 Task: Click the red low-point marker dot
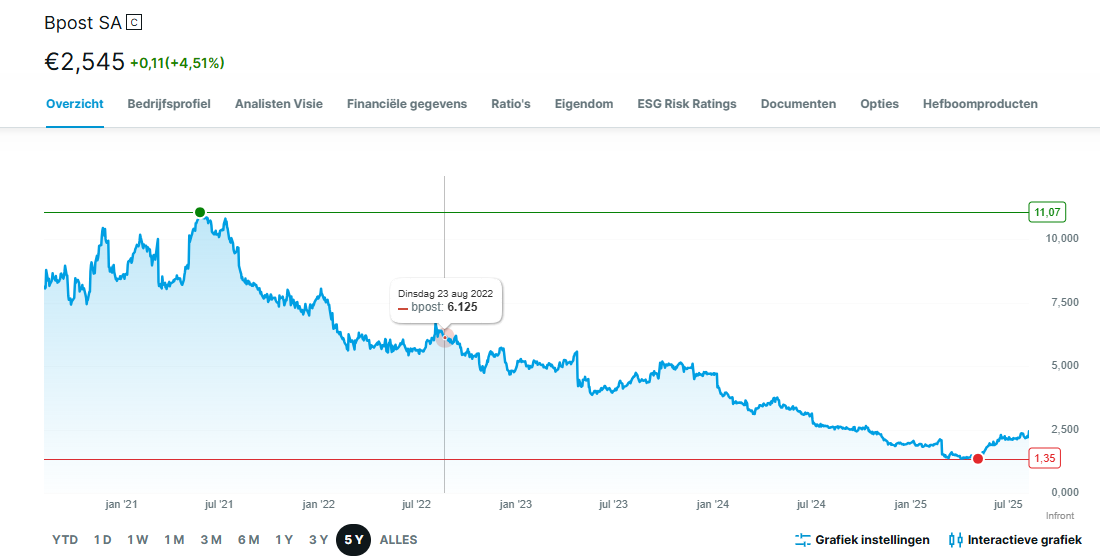[978, 459]
